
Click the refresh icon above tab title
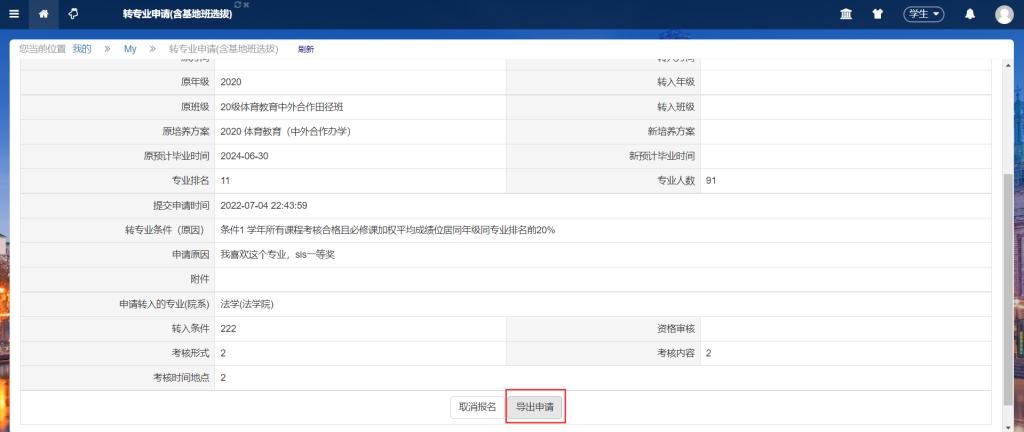[x=237, y=5]
